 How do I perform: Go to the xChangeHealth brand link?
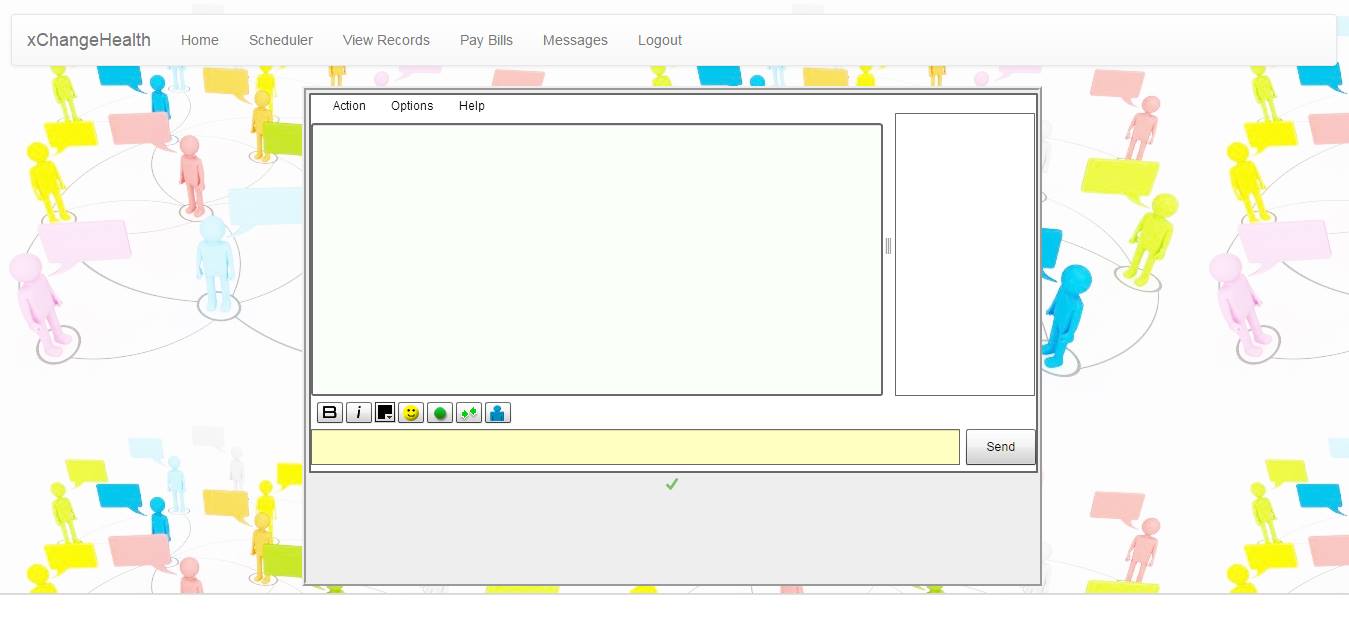tap(89, 40)
